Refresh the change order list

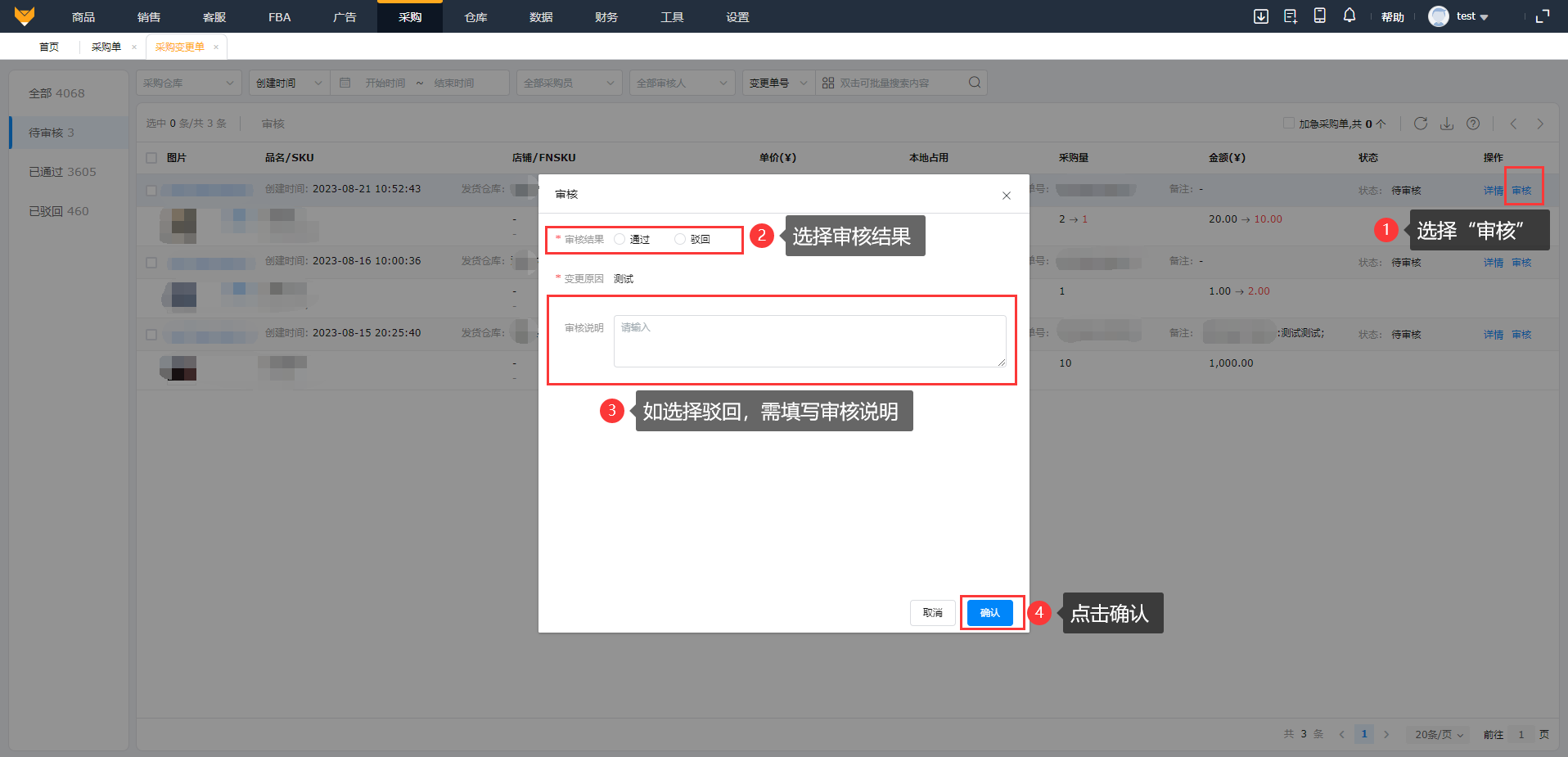pyautogui.click(x=1421, y=124)
